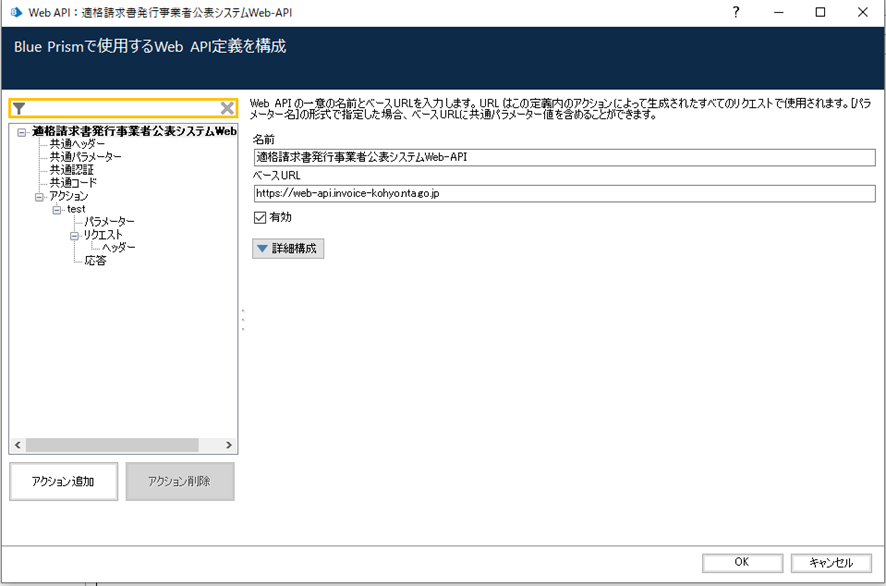Viewport: 886px width, 586px height.
Task: Click the アクション削除 button
Action: (x=180, y=481)
